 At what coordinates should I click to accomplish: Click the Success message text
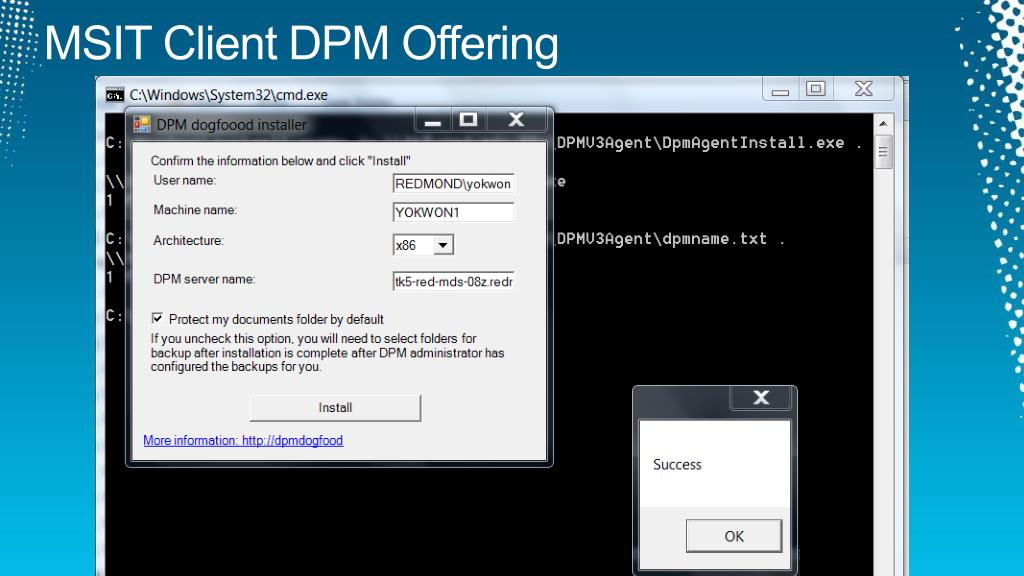(677, 464)
